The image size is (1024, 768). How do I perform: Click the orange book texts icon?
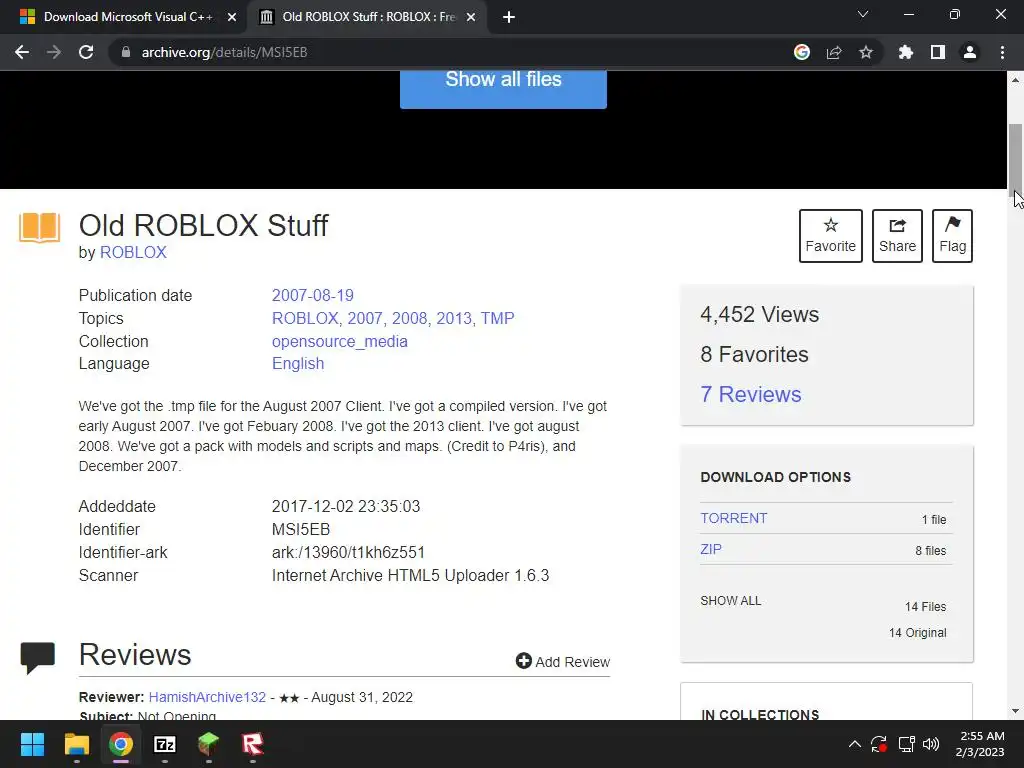coord(39,228)
